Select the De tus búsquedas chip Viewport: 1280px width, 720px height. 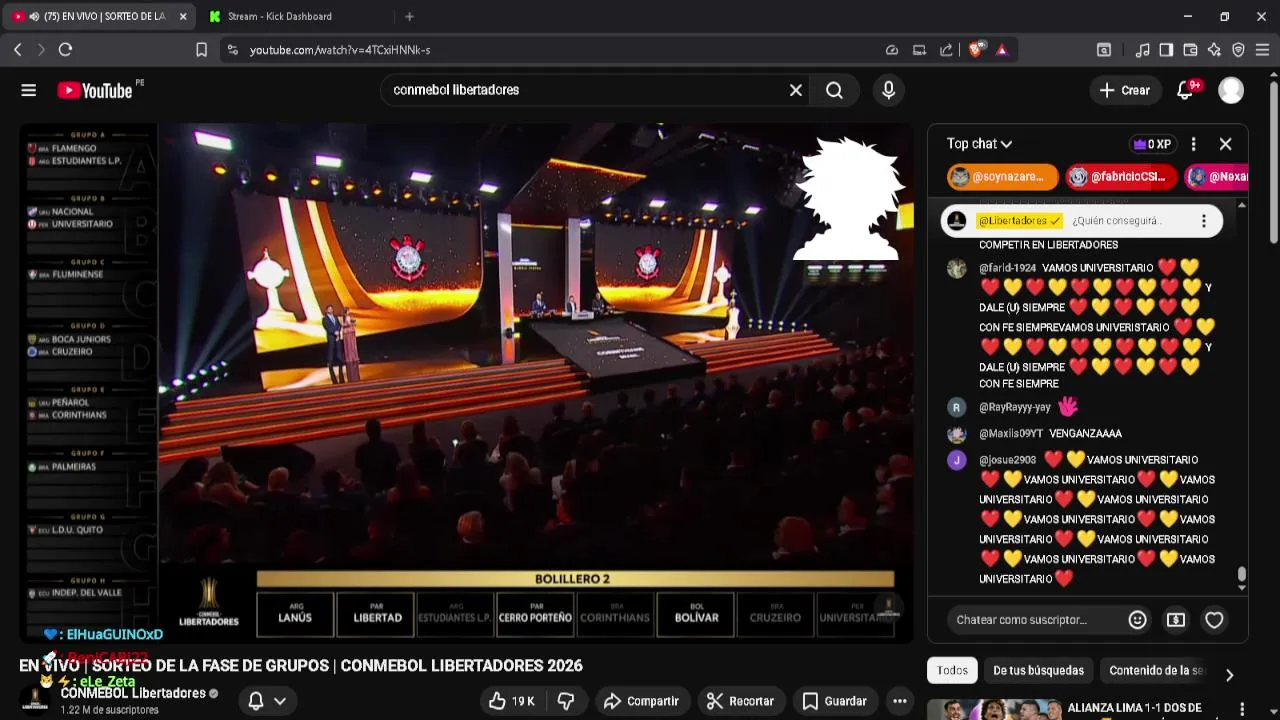(1038, 671)
